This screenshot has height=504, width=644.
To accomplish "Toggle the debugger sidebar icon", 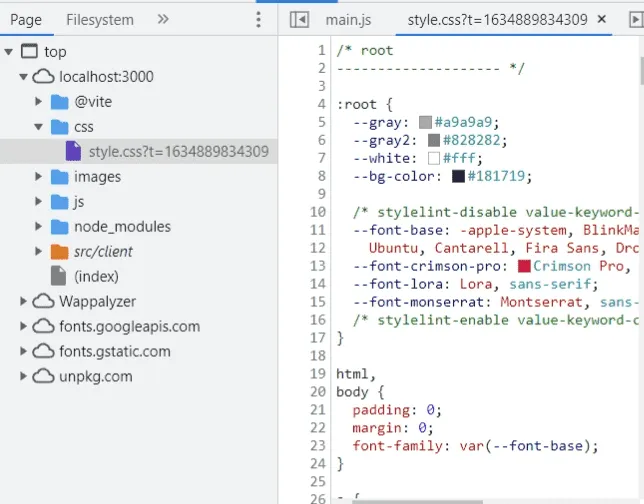I will coord(636,20).
